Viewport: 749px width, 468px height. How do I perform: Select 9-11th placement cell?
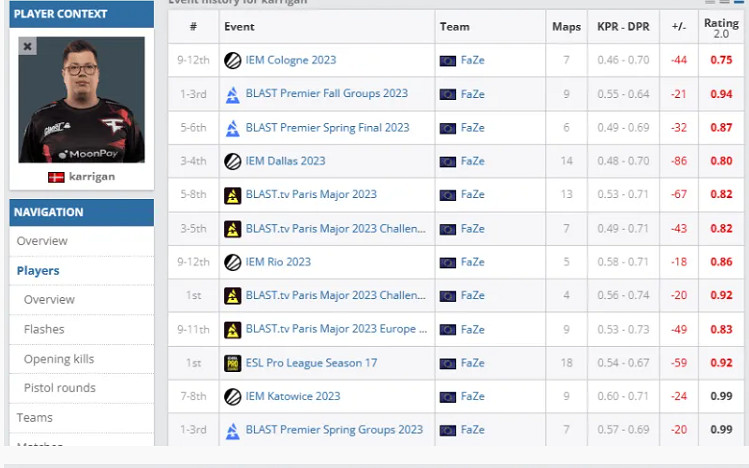pyautogui.click(x=193, y=330)
